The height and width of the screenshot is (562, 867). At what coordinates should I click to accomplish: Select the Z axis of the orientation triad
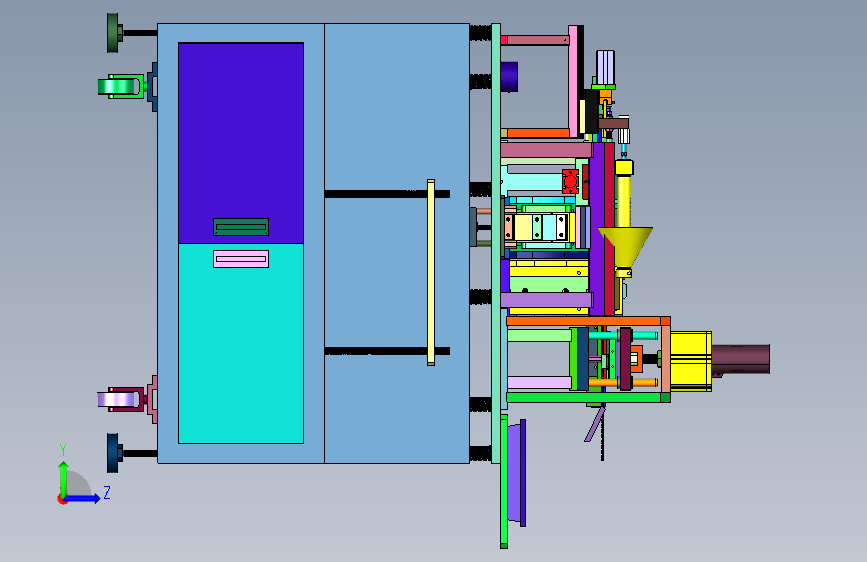83,498
